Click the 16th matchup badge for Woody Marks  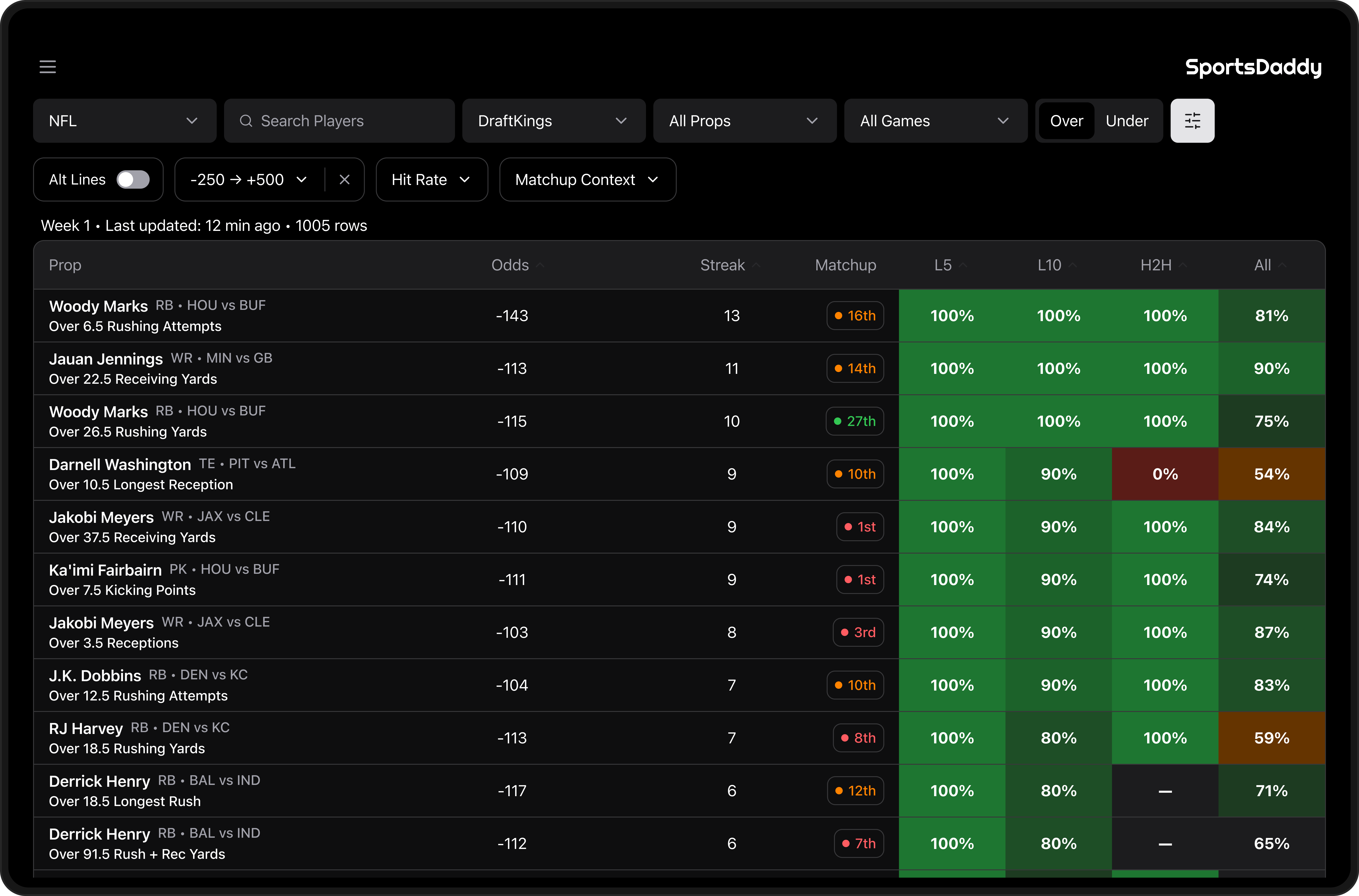click(855, 315)
